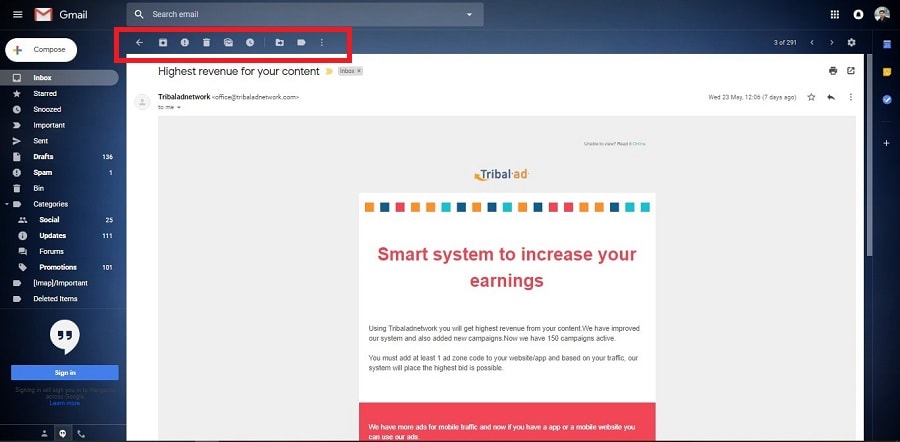
Task: Go to the newer email arrow
Action: pyautogui.click(x=812, y=42)
